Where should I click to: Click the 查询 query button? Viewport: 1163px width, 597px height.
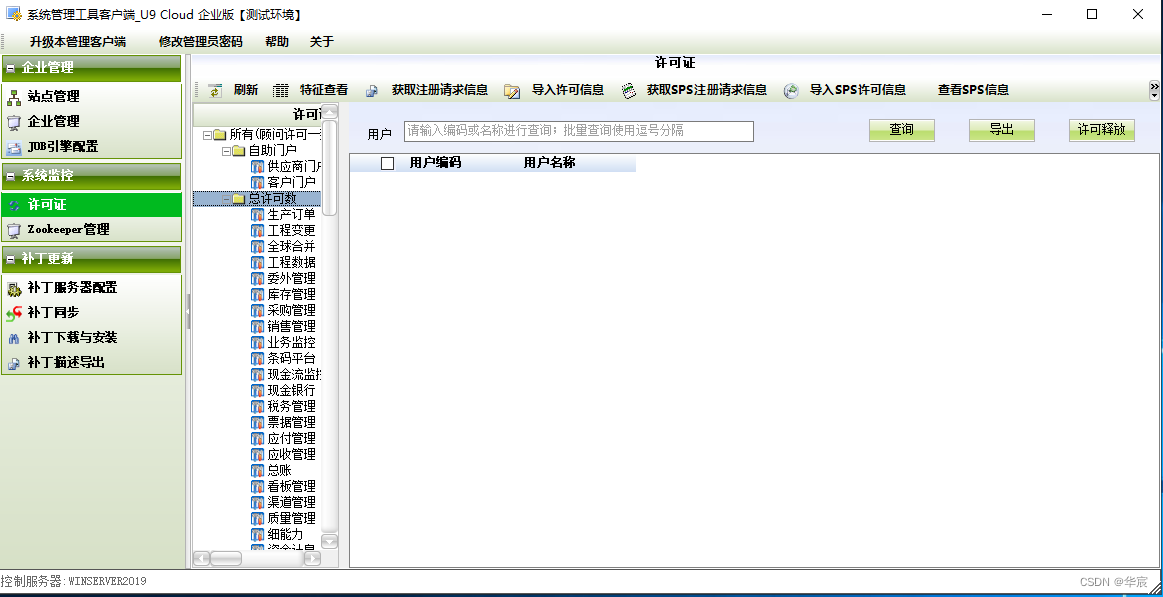coord(901,130)
